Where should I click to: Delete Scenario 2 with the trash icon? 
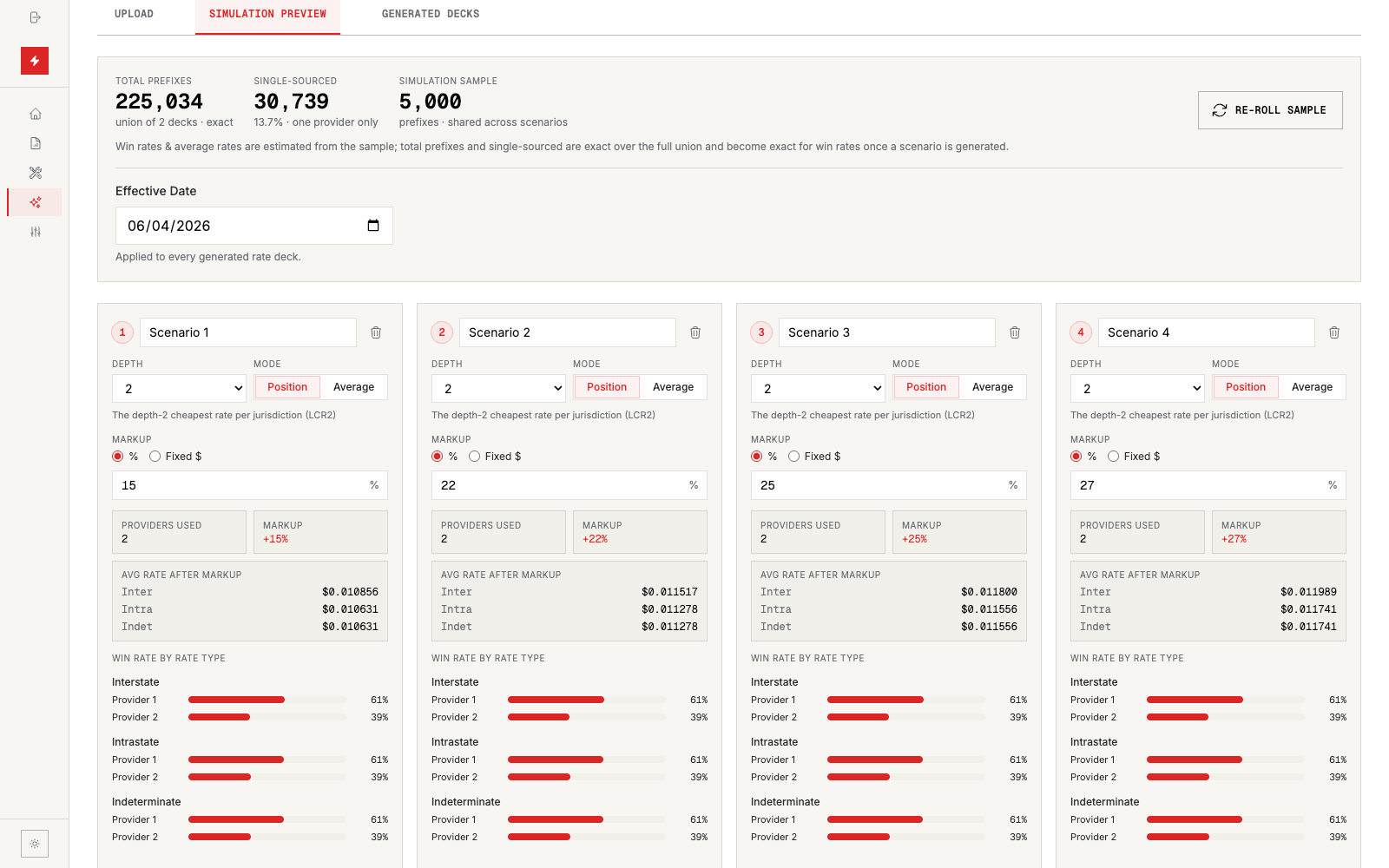pyautogui.click(x=695, y=332)
